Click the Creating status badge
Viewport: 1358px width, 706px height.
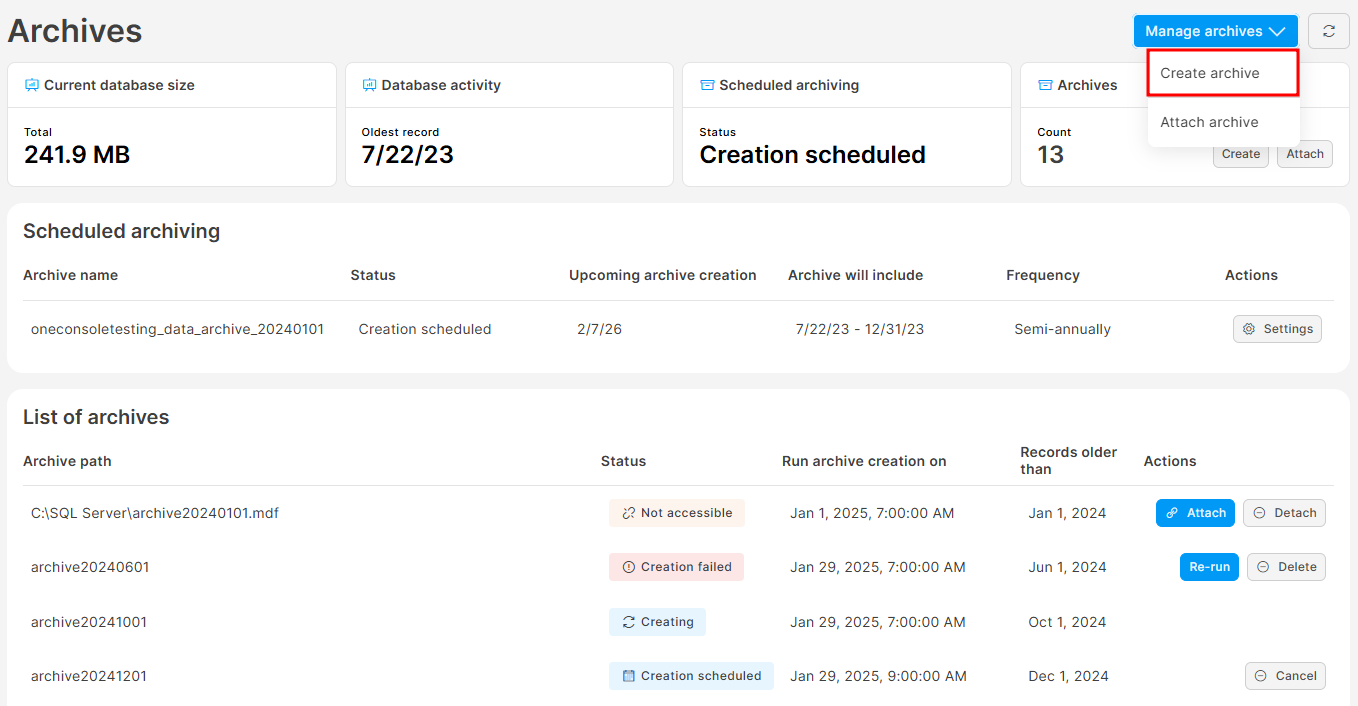point(657,622)
